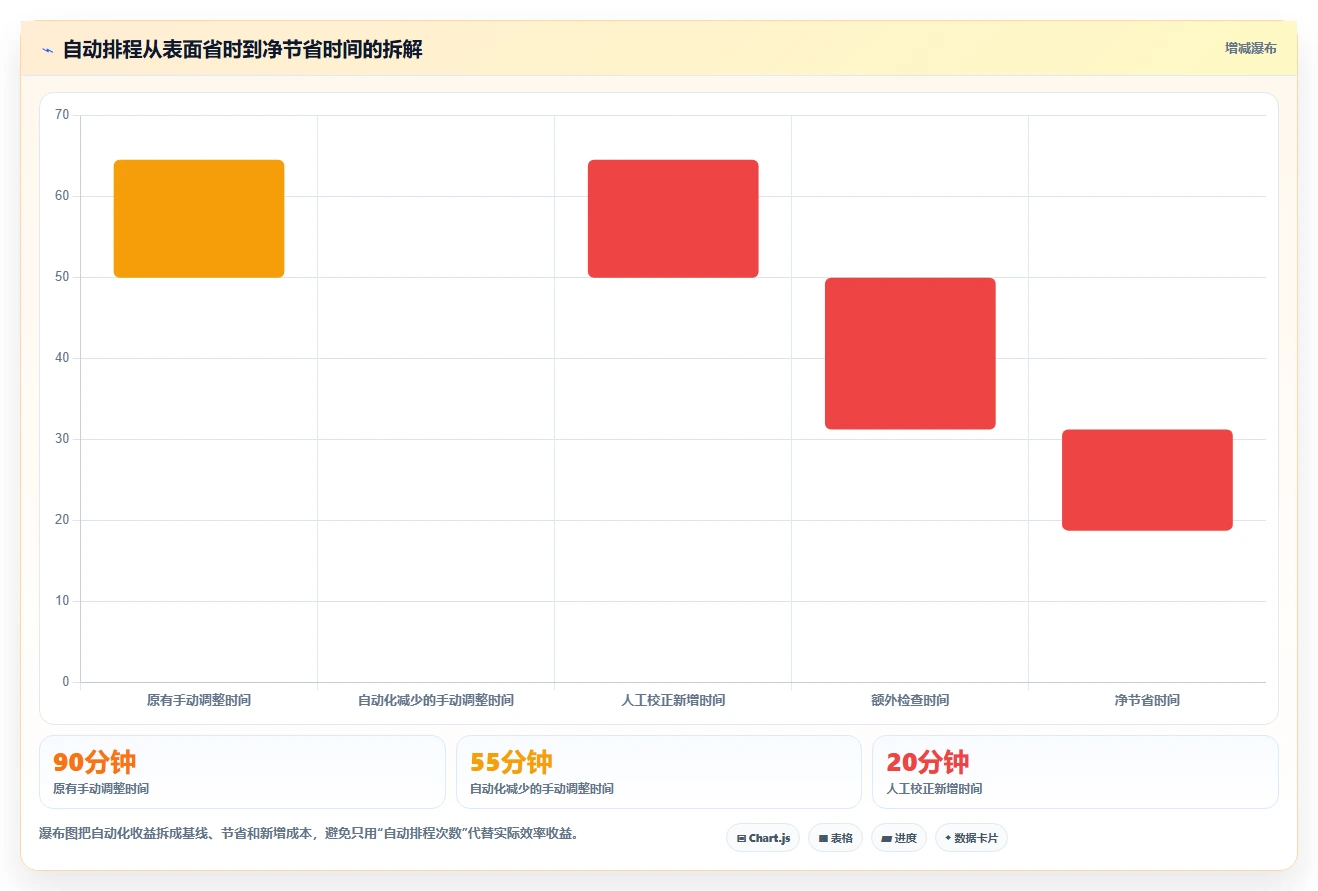Click the lightning icon beside the title
This screenshot has height=891, width=1318.
tap(47, 50)
